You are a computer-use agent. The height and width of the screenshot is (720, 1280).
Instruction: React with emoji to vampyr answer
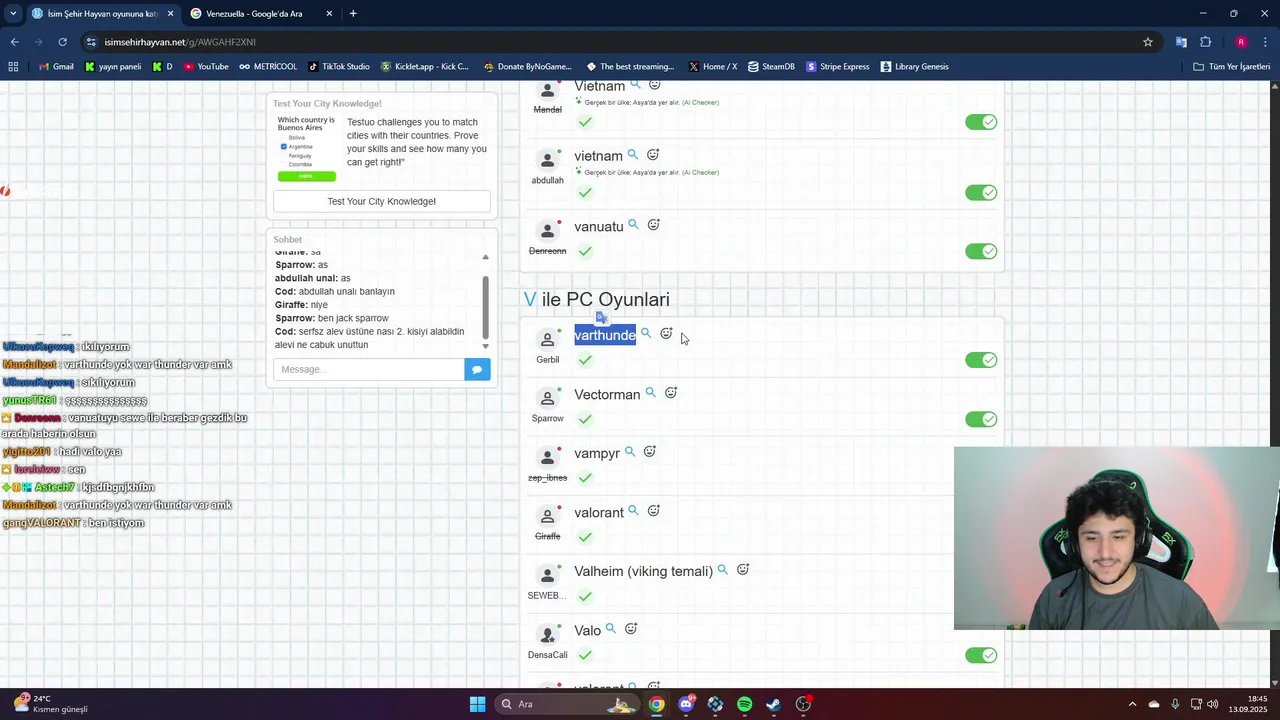point(650,452)
